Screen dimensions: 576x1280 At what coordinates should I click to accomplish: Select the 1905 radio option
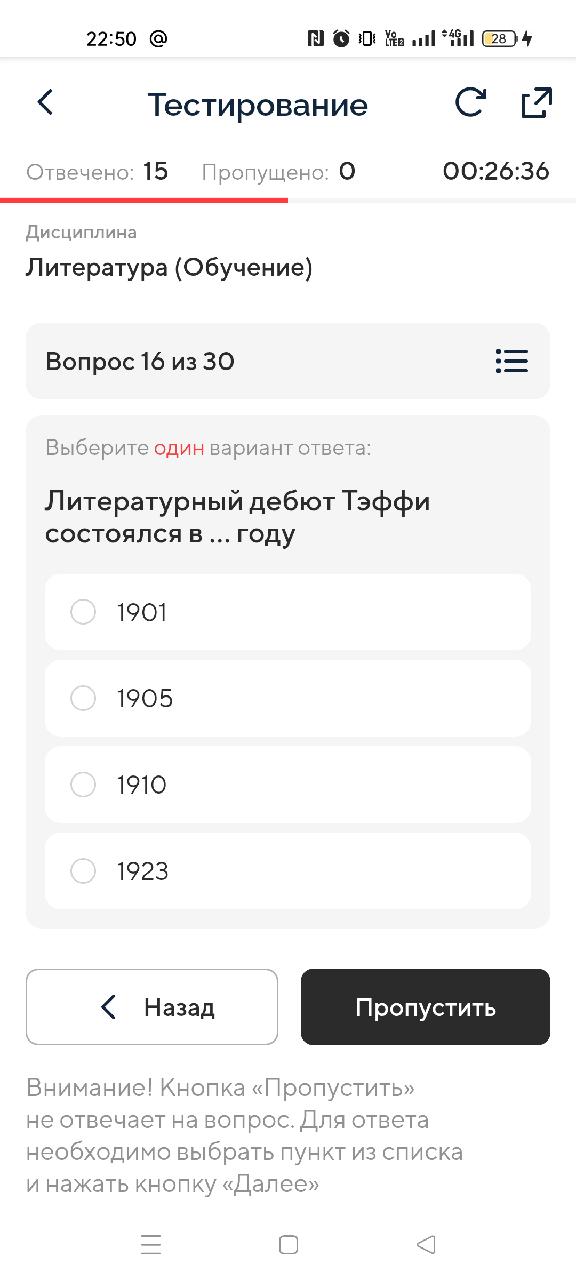click(x=288, y=698)
